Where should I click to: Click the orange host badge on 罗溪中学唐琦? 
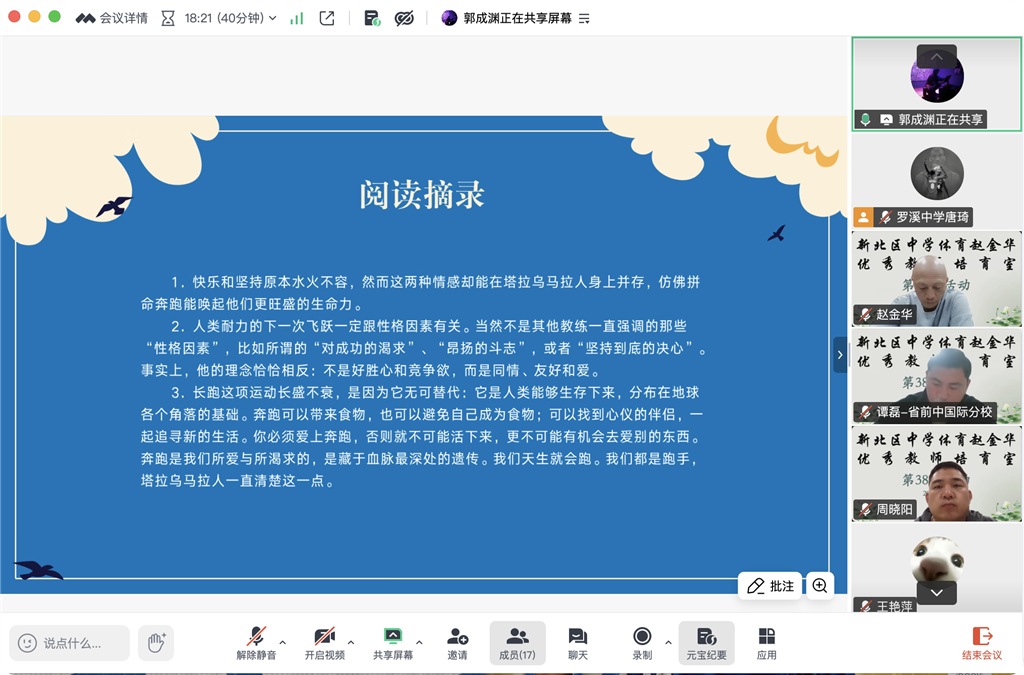pos(863,217)
